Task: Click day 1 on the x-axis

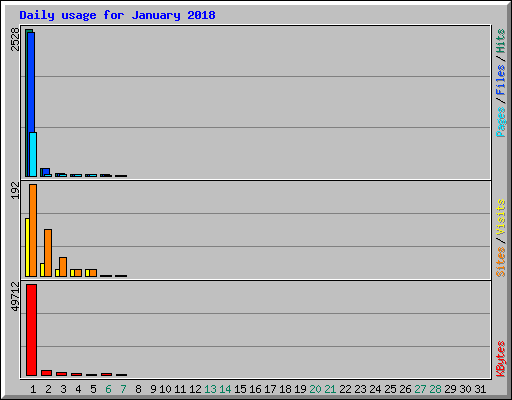Action: pyautogui.click(x=33, y=389)
